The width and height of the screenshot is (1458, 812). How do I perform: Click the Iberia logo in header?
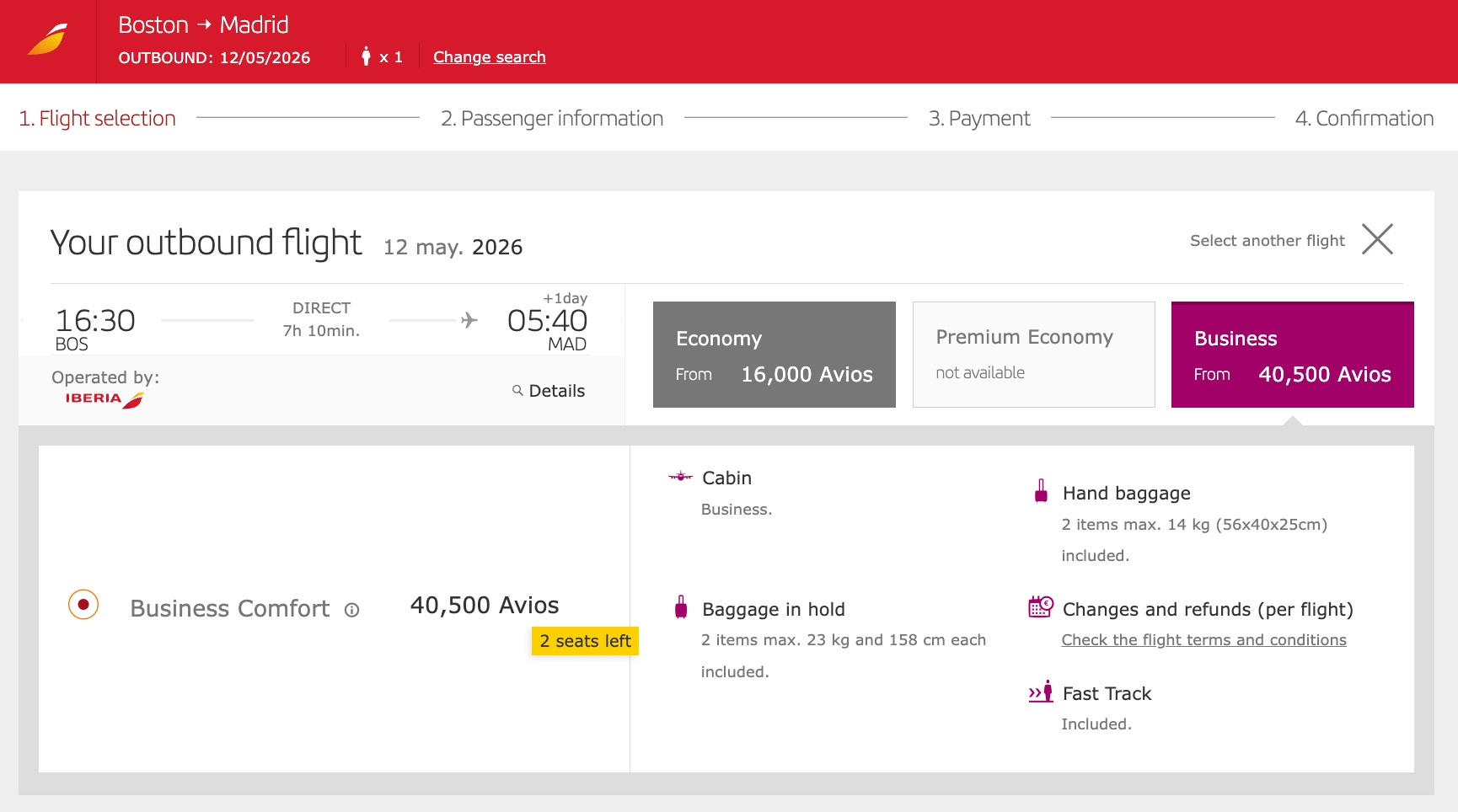[47, 40]
